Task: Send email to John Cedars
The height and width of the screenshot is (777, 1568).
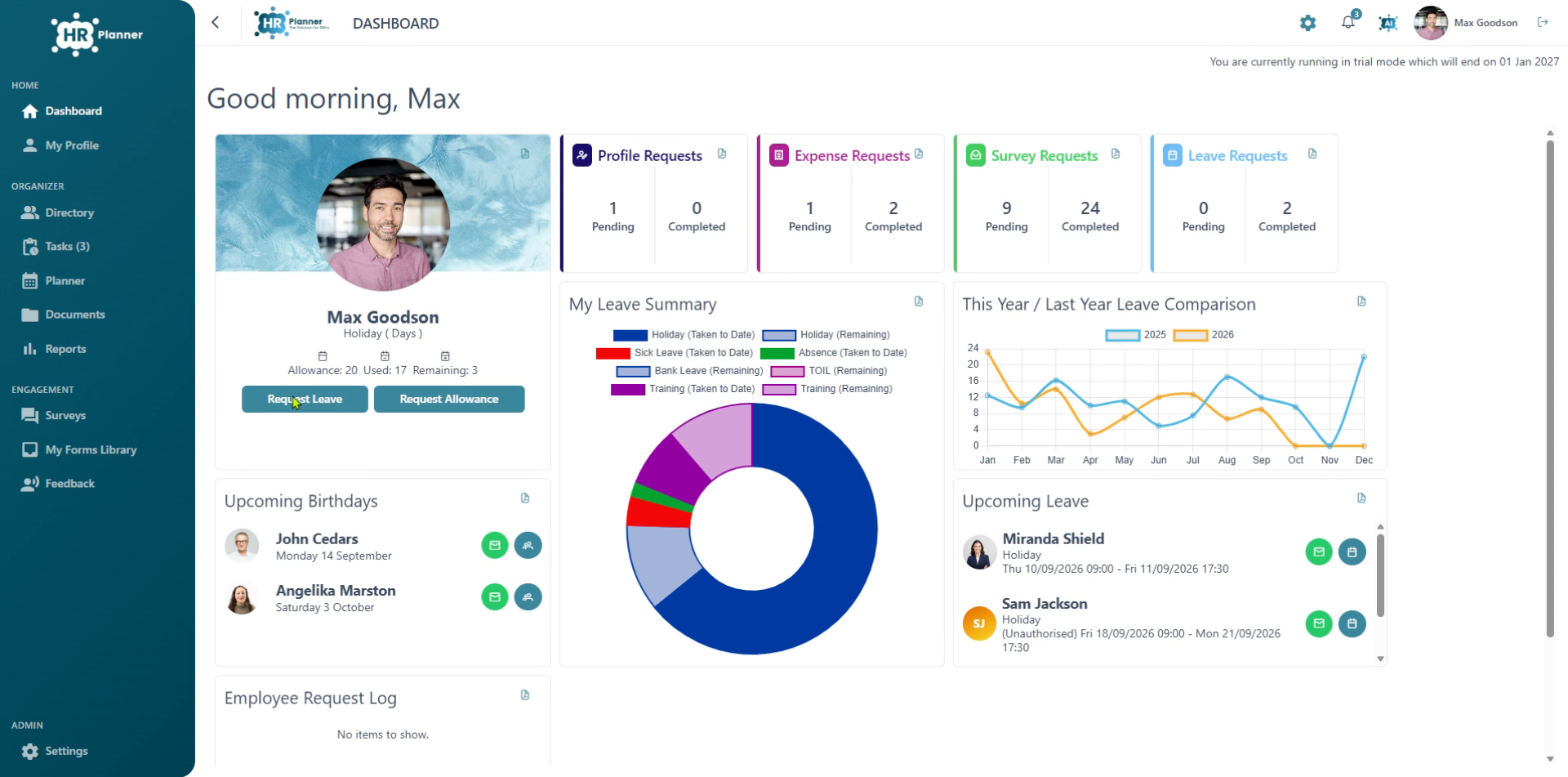Action: pyautogui.click(x=495, y=545)
